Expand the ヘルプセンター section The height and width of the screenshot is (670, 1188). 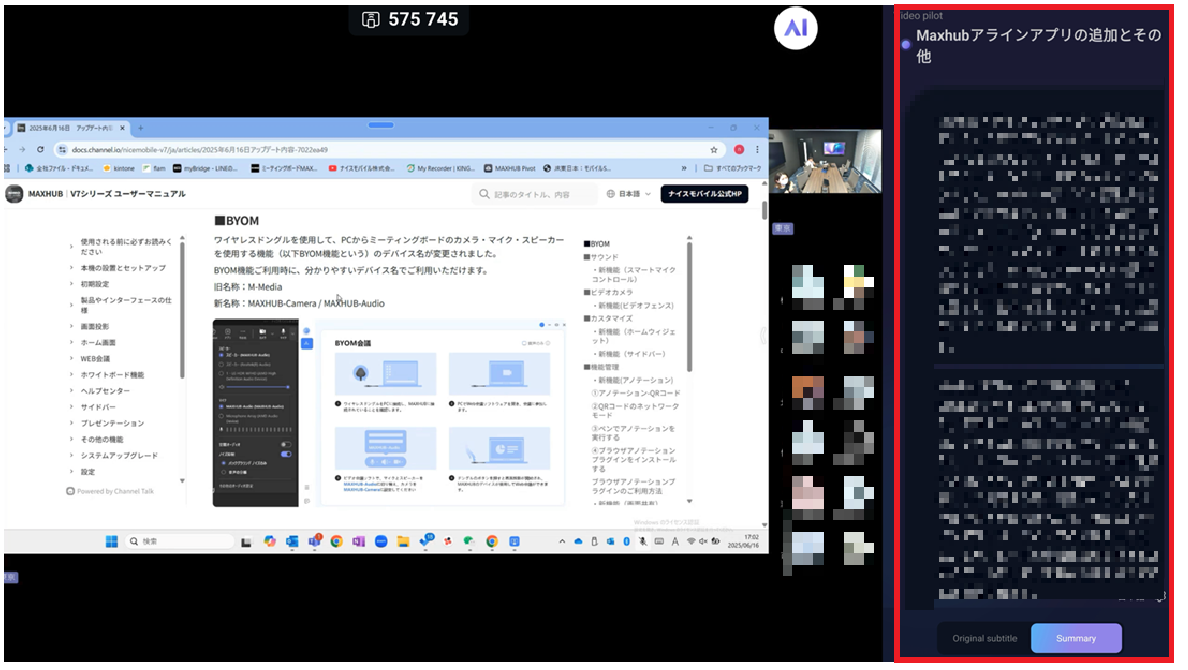pyautogui.click(x=105, y=391)
